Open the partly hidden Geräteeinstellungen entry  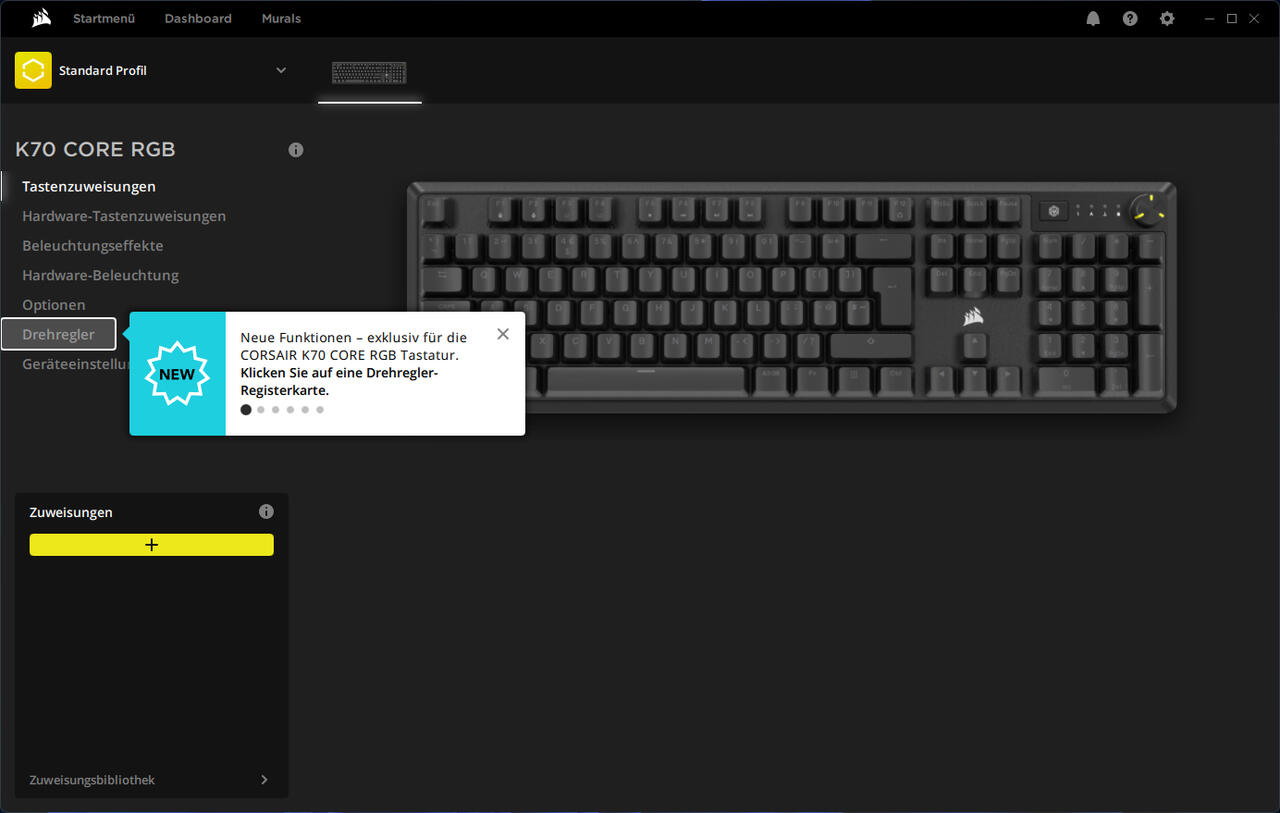click(x=76, y=364)
